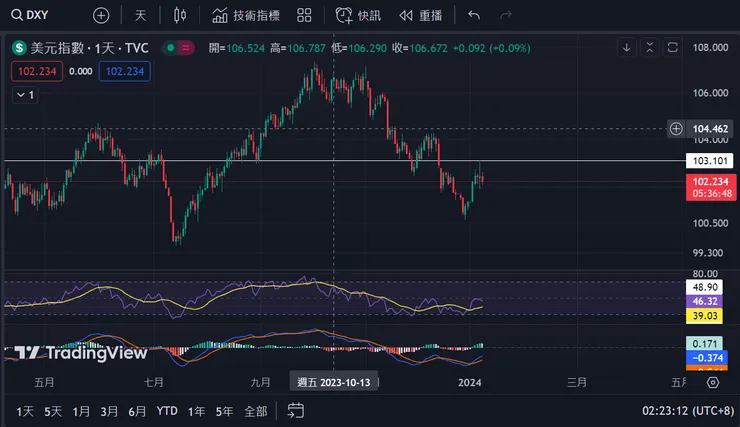Select the 103.101 horizontal line label
Screen dimensions: 740x427
(x=710, y=161)
